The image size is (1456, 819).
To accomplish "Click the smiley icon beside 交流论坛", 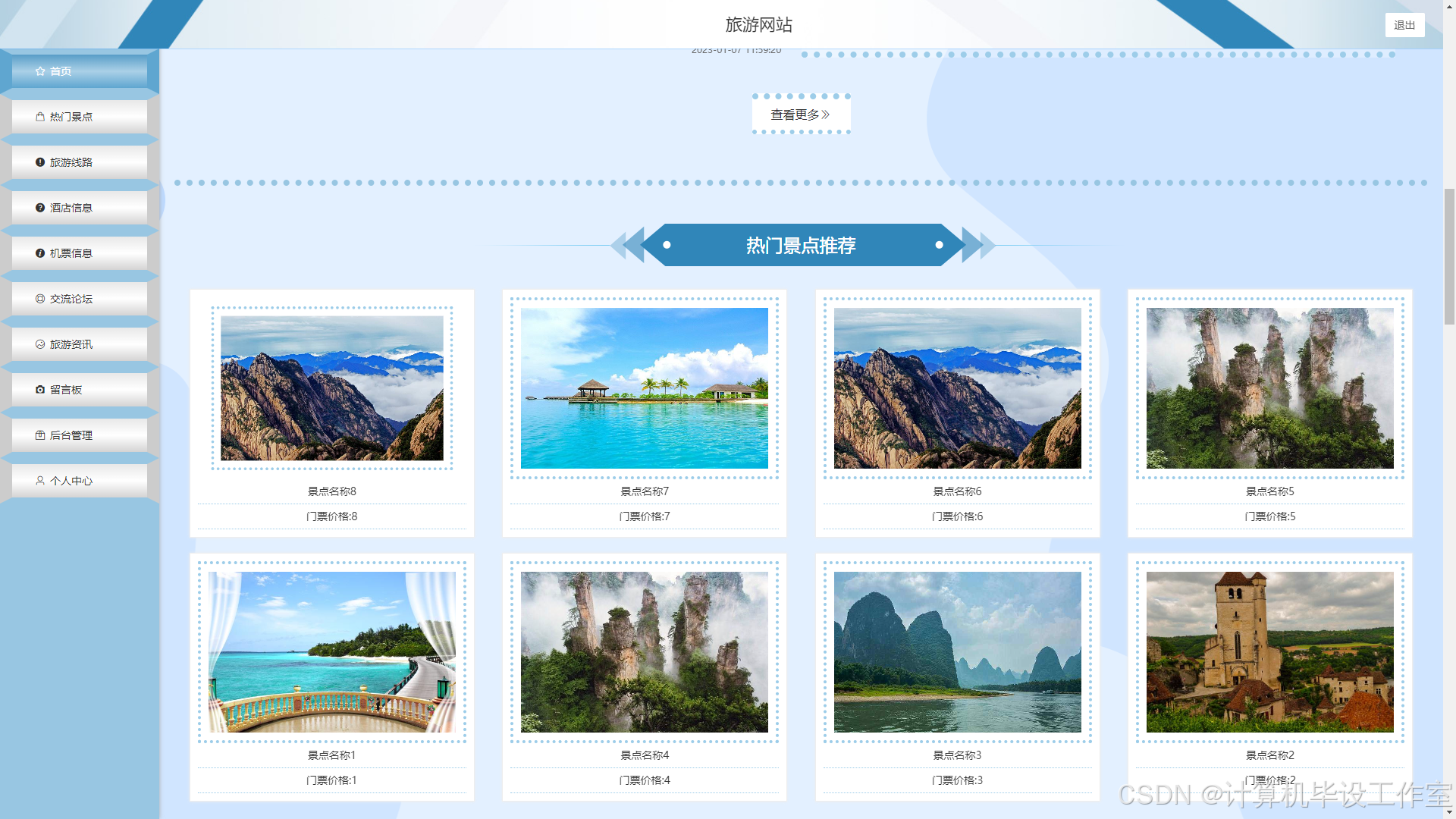I will [x=40, y=299].
